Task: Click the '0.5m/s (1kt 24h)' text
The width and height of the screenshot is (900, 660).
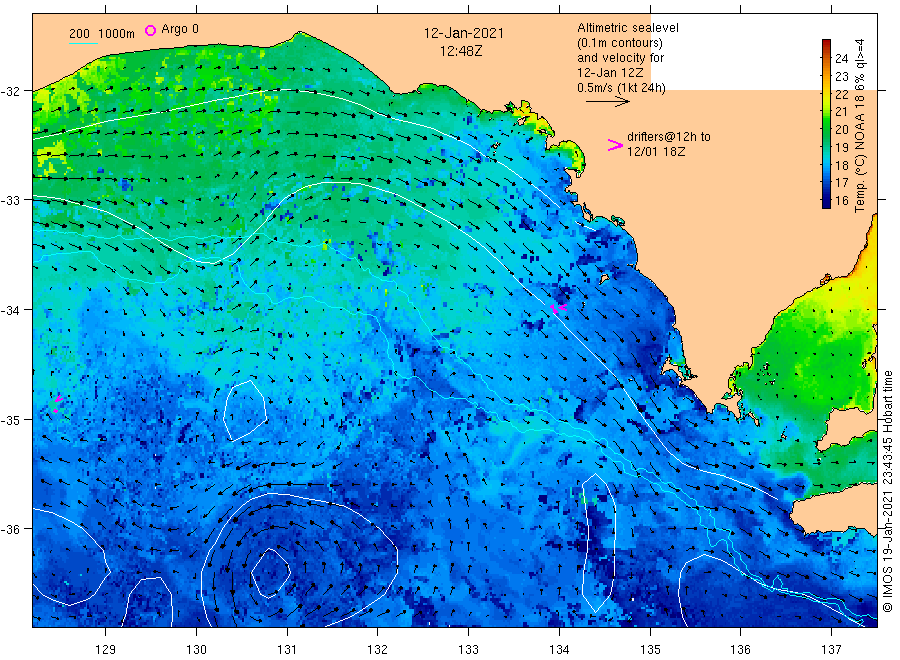Action: [x=622, y=87]
